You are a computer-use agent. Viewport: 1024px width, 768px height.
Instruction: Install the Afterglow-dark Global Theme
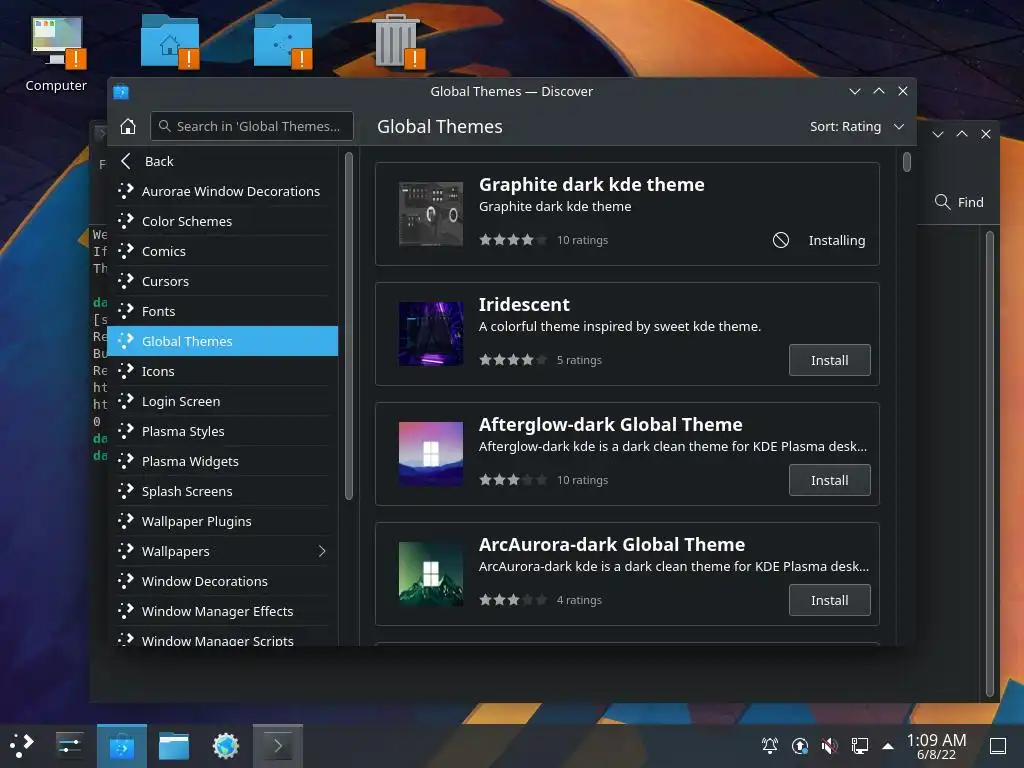pyautogui.click(x=829, y=480)
